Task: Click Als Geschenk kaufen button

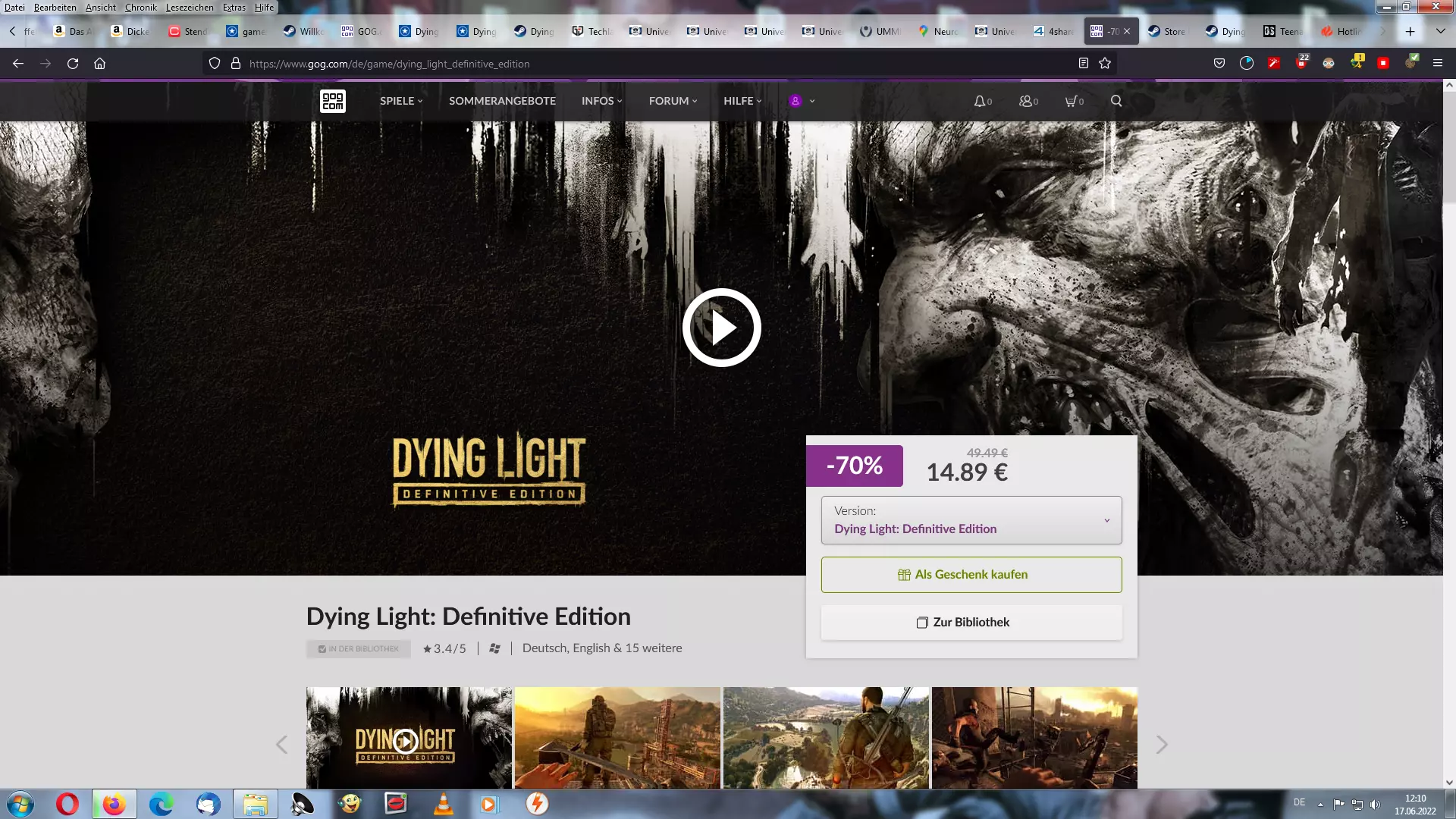Action: coord(971,575)
